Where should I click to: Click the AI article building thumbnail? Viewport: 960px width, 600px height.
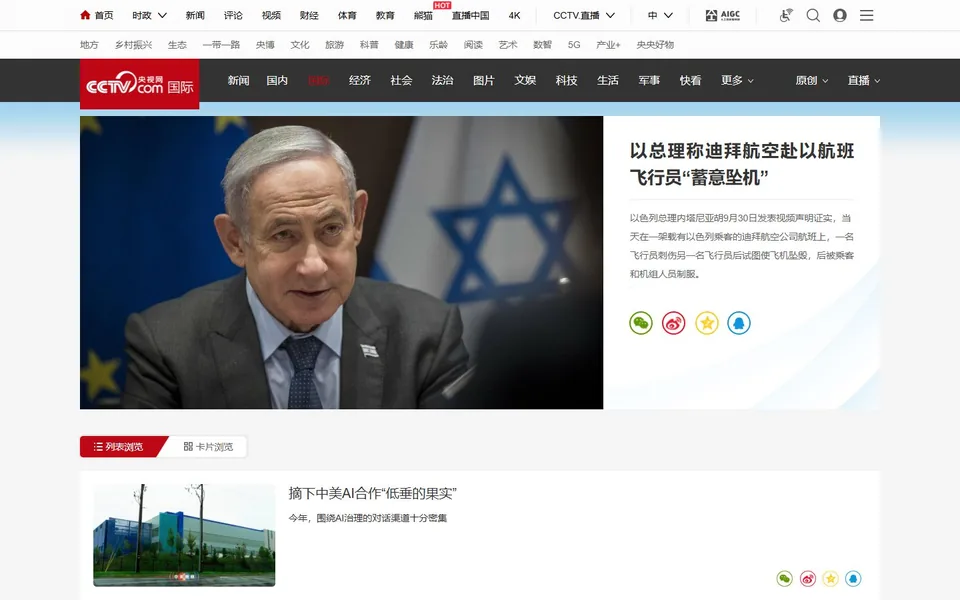[x=184, y=535]
